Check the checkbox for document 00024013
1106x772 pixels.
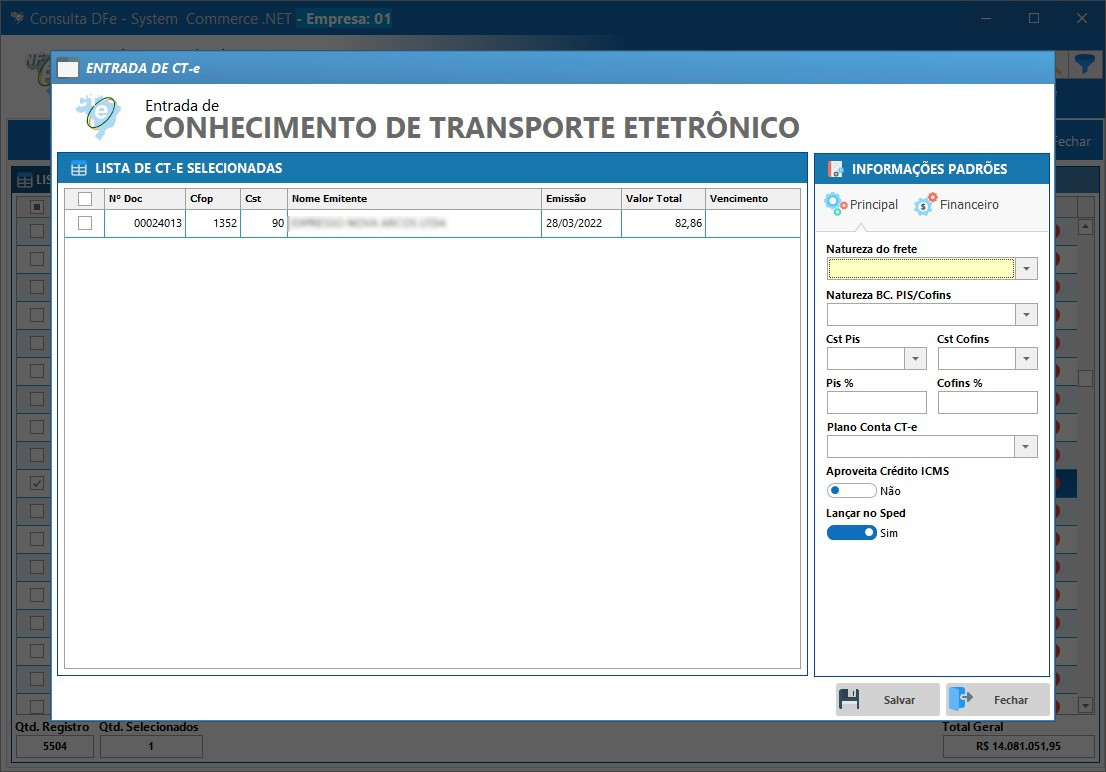(86, 223)
